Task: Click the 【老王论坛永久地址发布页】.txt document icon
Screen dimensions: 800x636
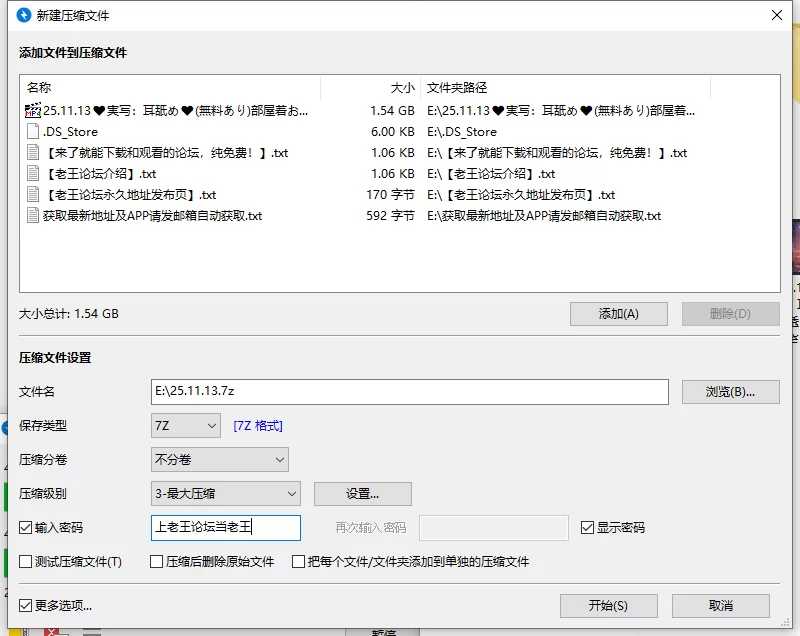Action: click(x=33, y=194)
